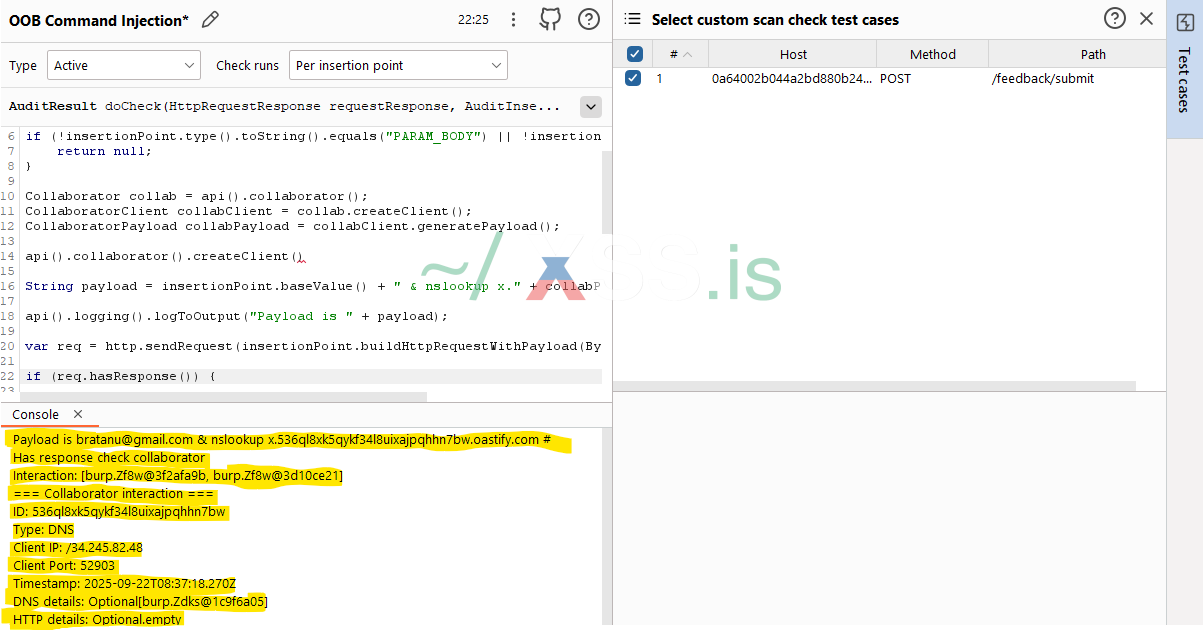Viewport: 1203px width, 631px height.
Task: Click the 'ID: 536ql8xk5qykf34l8uixajpqhhn7bw' console line
Action: pos(119,511)
